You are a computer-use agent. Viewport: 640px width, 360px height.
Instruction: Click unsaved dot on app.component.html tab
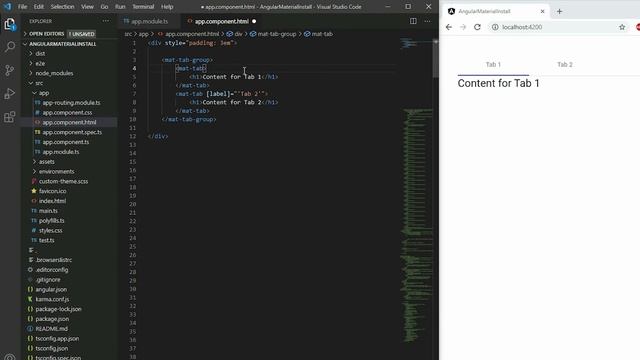click(x=254, y=21)
